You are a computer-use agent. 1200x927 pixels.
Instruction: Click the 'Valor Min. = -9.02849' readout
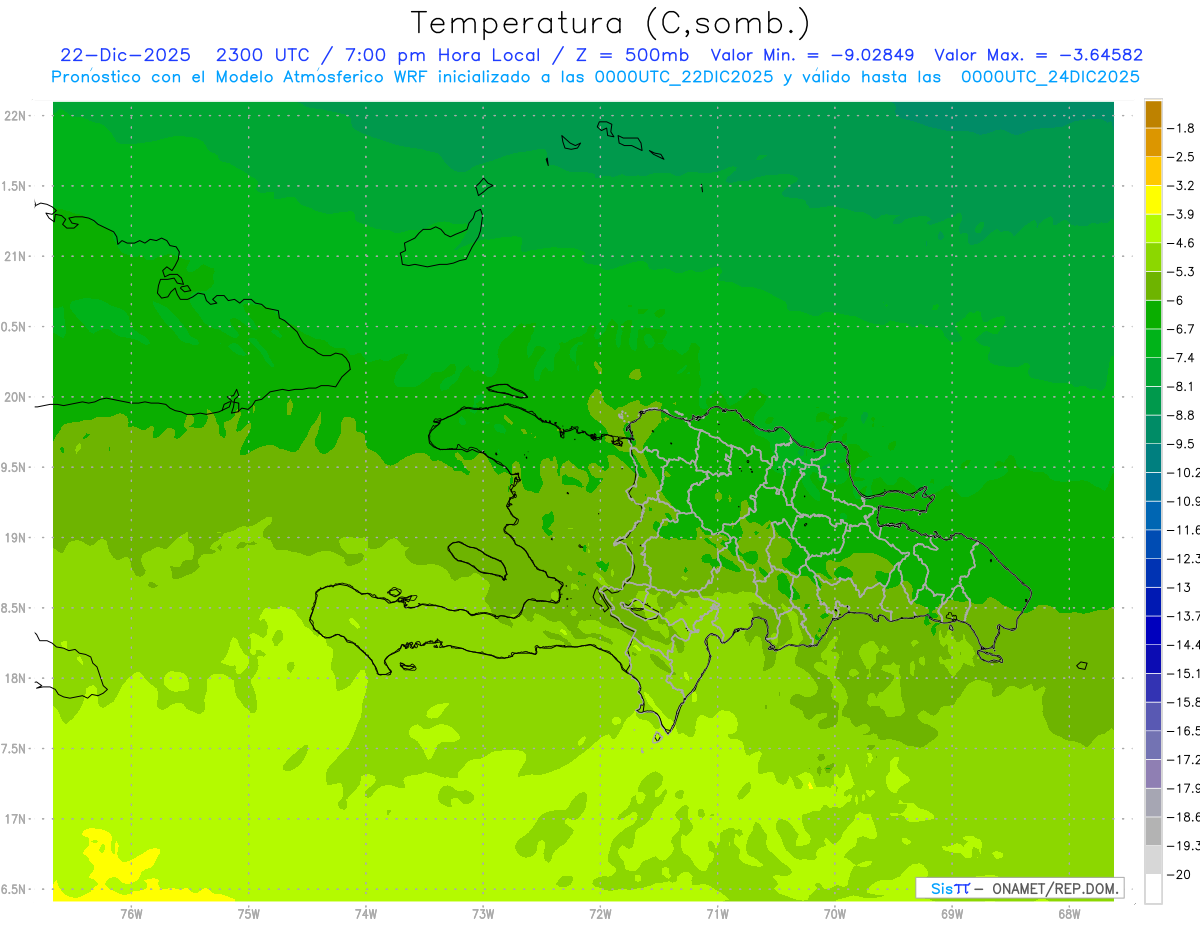[x=812, y=55]
